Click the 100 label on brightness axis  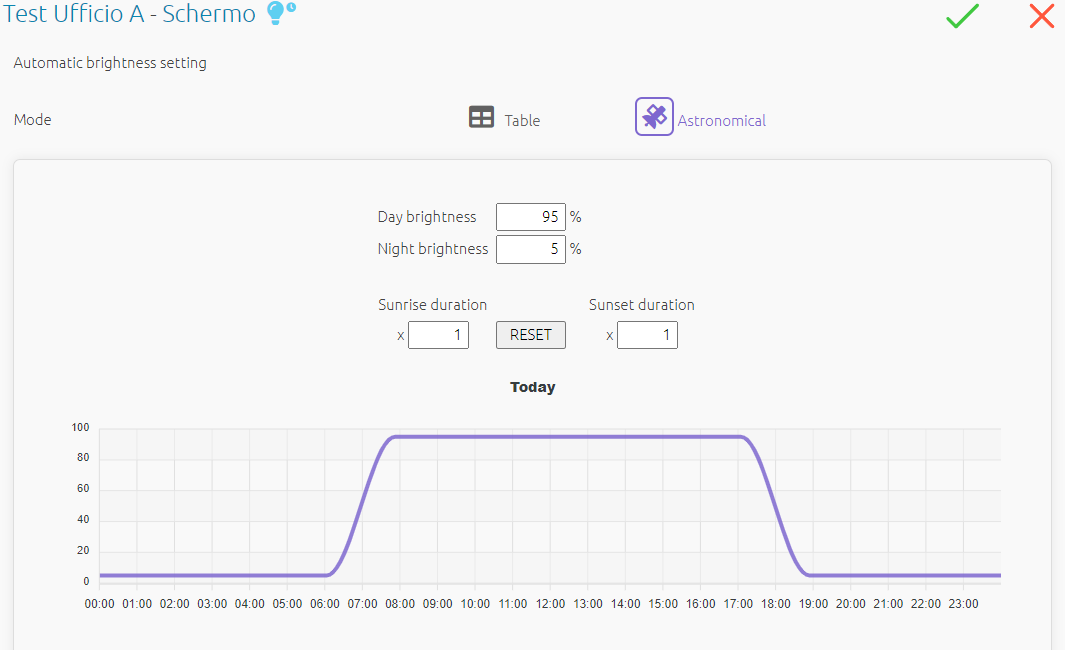(80, 428)
